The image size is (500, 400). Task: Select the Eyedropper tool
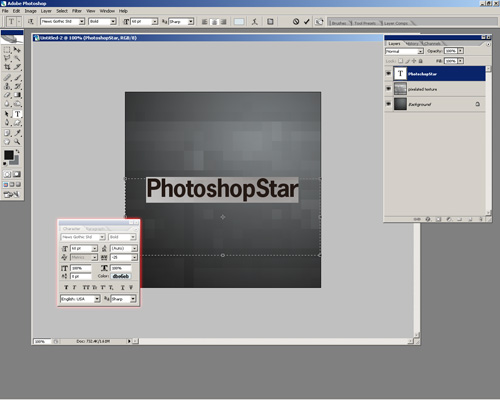point(17,133)
